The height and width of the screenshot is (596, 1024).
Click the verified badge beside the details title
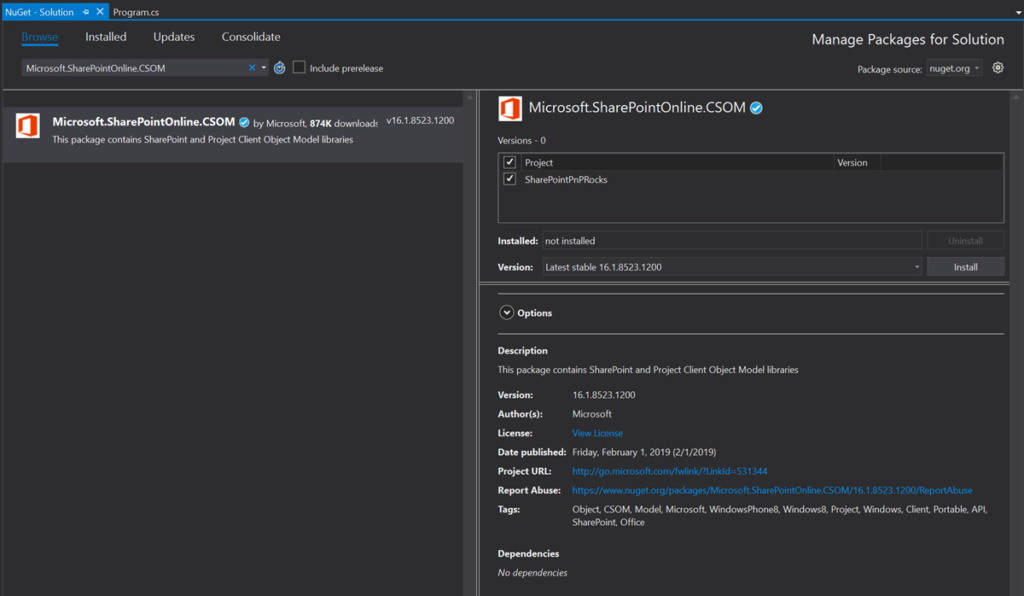[x=758, y=108]
